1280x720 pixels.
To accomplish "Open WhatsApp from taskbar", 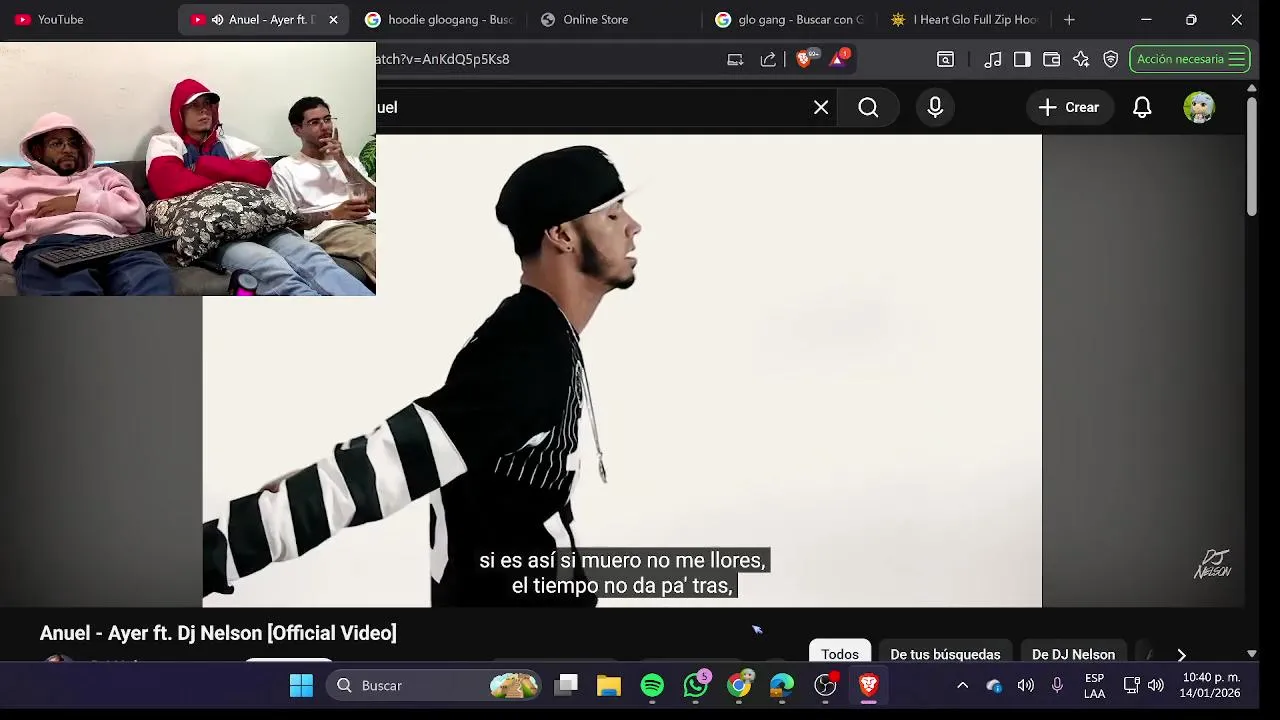I will (696, 685).
